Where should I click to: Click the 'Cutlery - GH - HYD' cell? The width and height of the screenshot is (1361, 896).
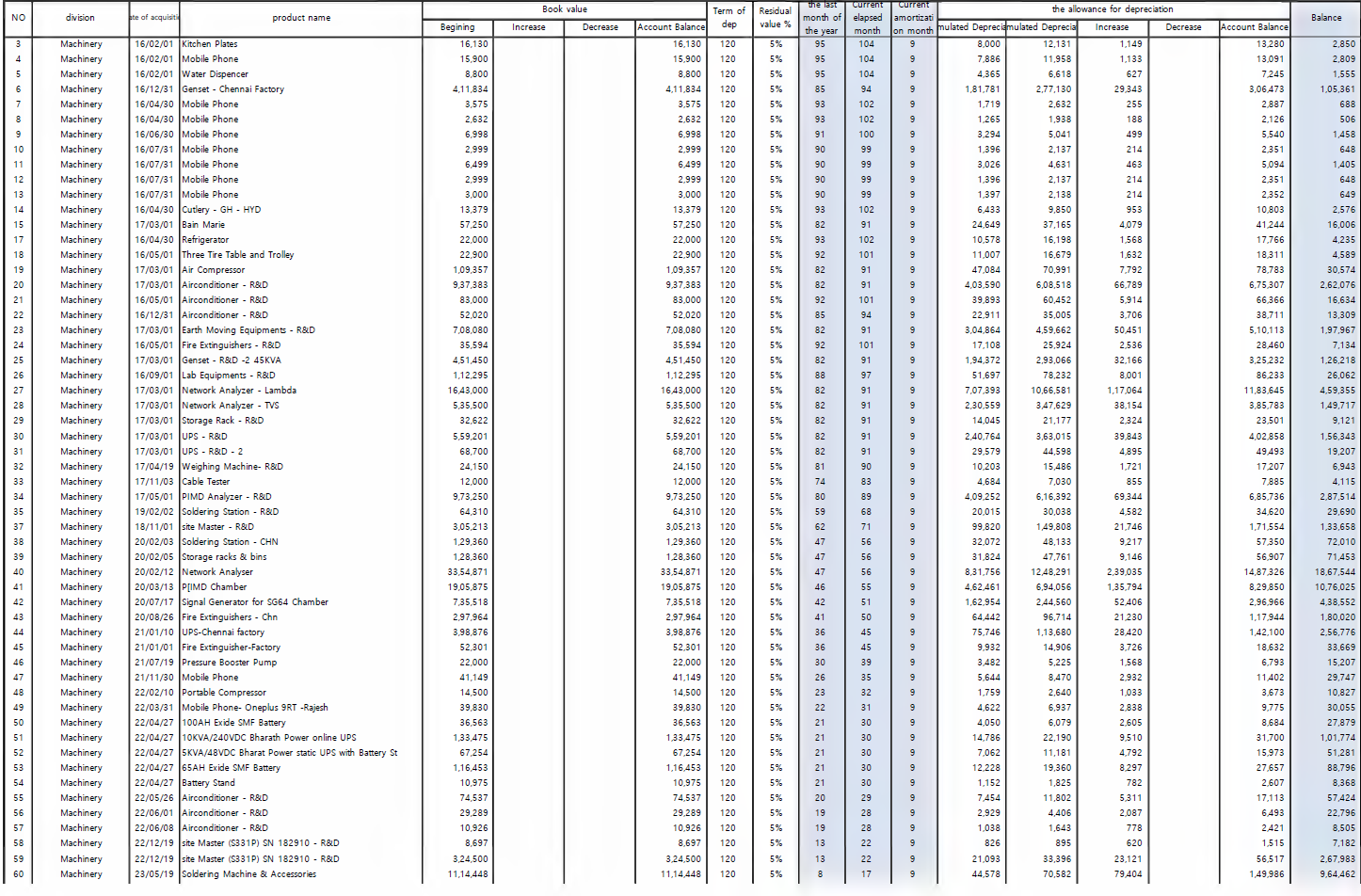[221, 210]
